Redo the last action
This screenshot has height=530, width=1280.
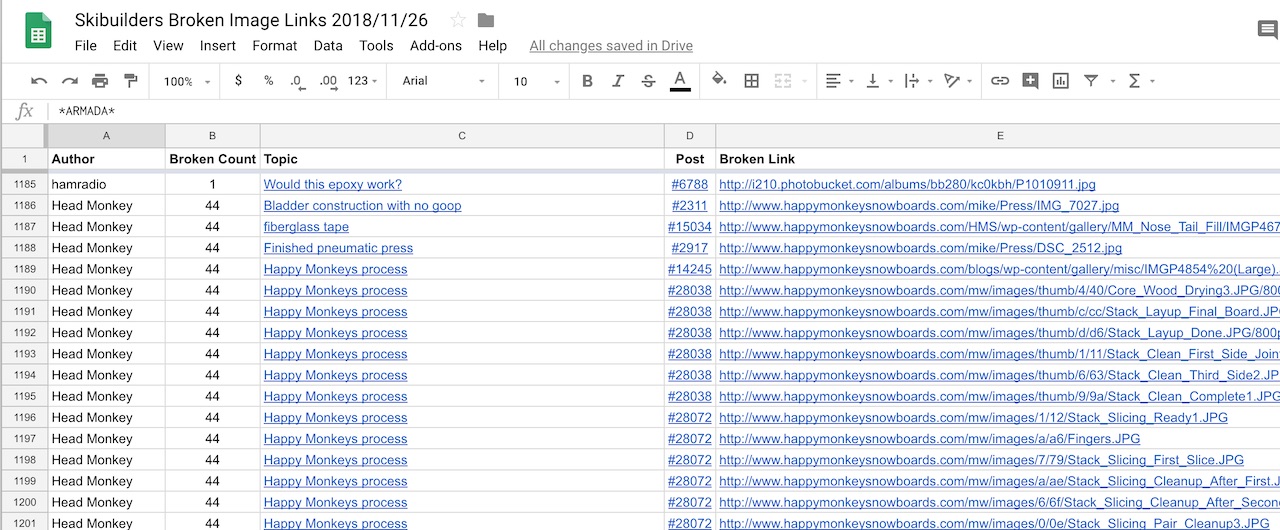coord(69,81)
